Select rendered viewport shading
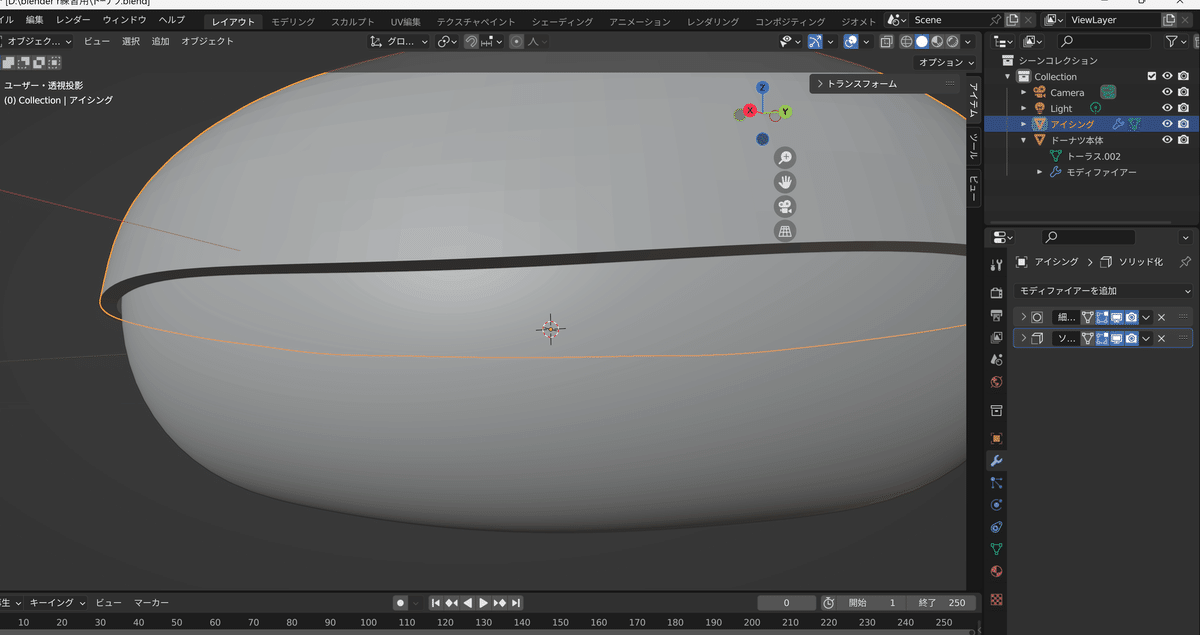The width and height of the screenshot is (1200, 635). [x=954, y=42]
